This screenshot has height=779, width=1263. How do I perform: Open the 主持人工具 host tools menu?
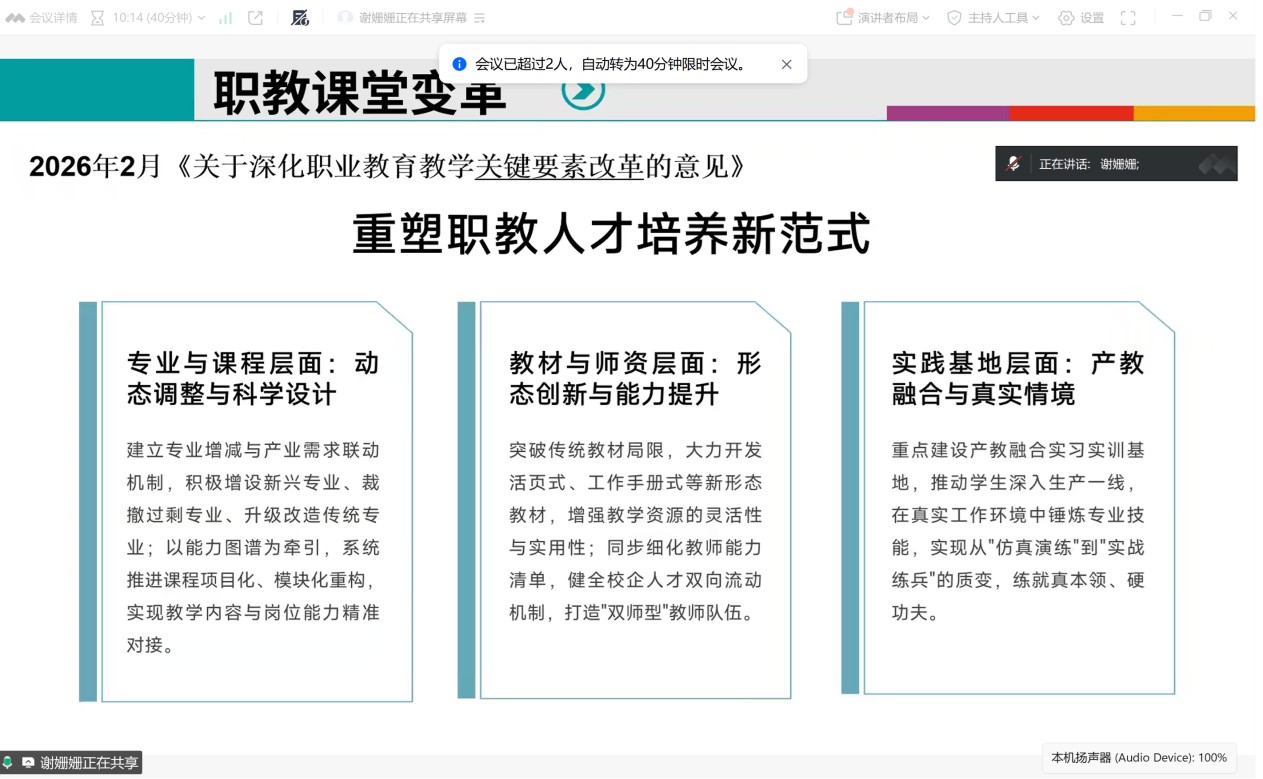coord(994,18)
